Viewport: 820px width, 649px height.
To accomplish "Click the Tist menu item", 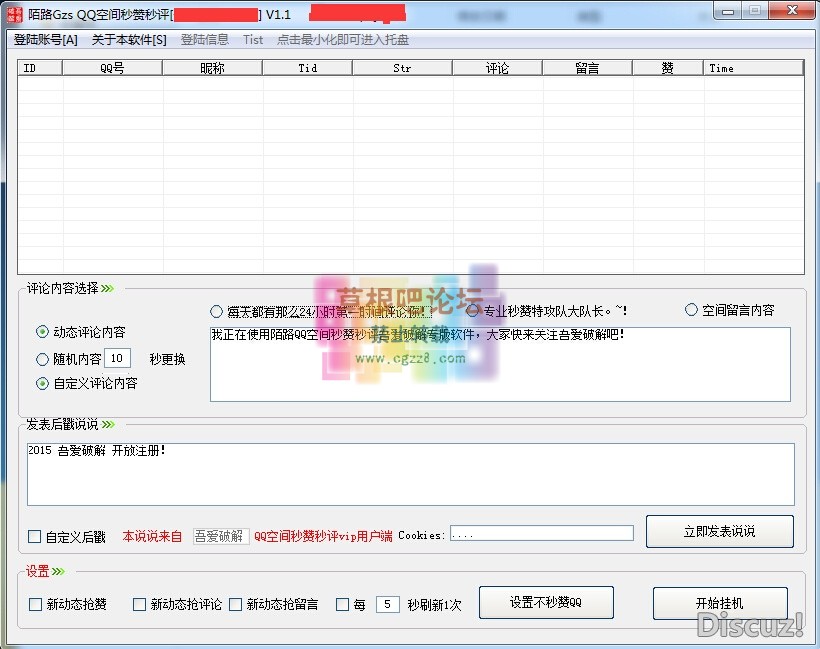I will [x=253, y=39].
